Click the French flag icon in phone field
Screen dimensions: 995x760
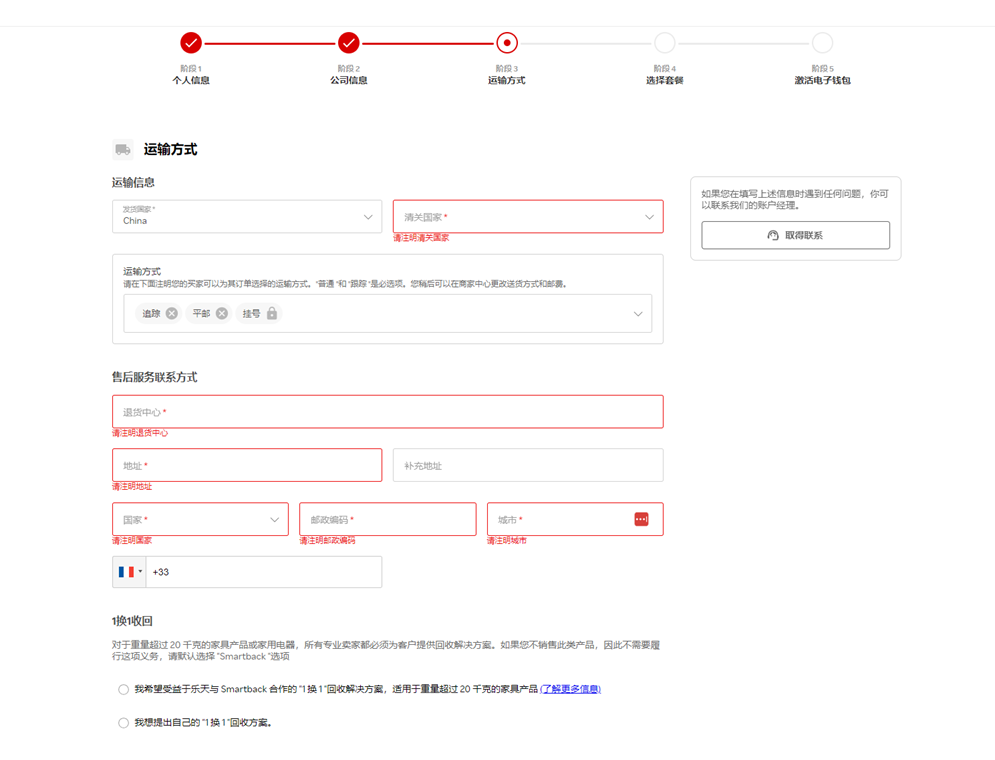tap(127, 571)
